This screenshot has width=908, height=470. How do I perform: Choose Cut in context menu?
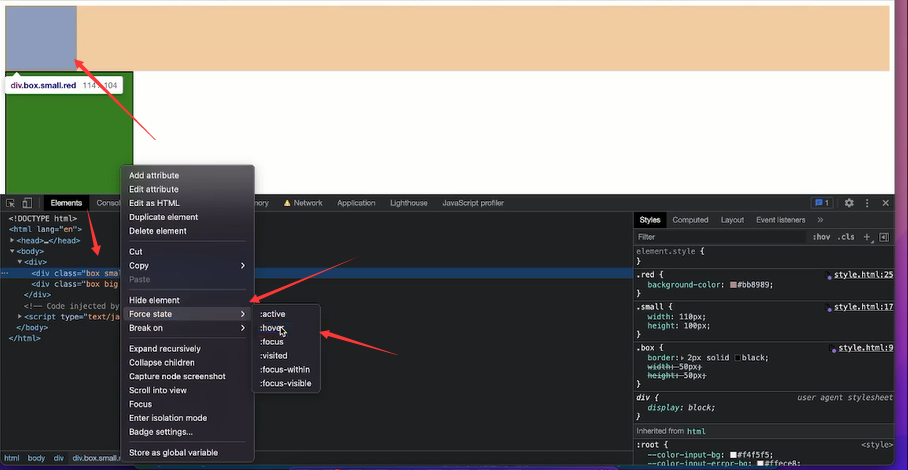[x=187, y=252]
